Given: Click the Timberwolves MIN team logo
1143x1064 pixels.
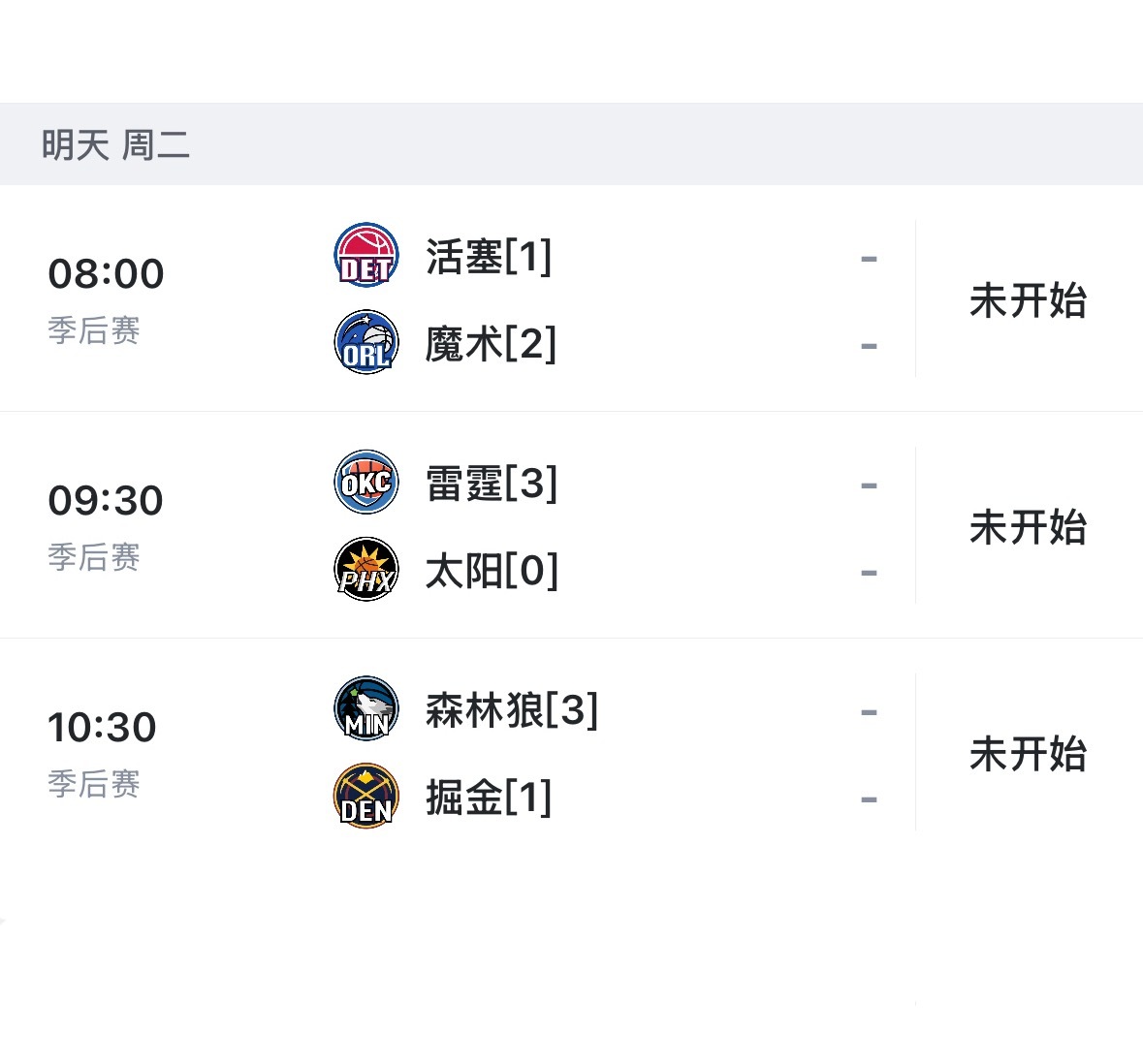Looking at the screenshot, I should click(x=365, y=708).
